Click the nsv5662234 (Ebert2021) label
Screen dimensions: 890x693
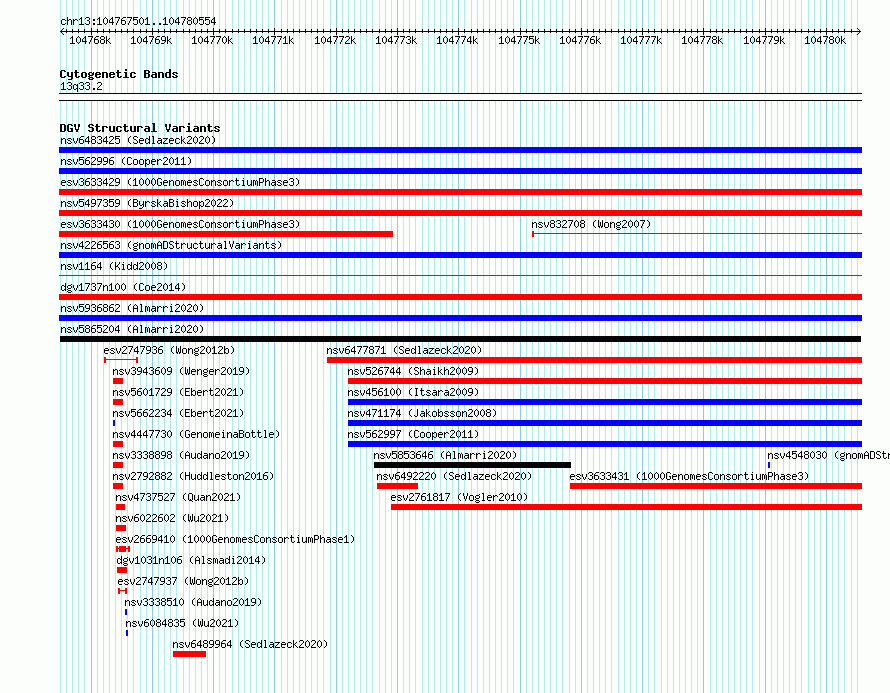coord(178,413)
